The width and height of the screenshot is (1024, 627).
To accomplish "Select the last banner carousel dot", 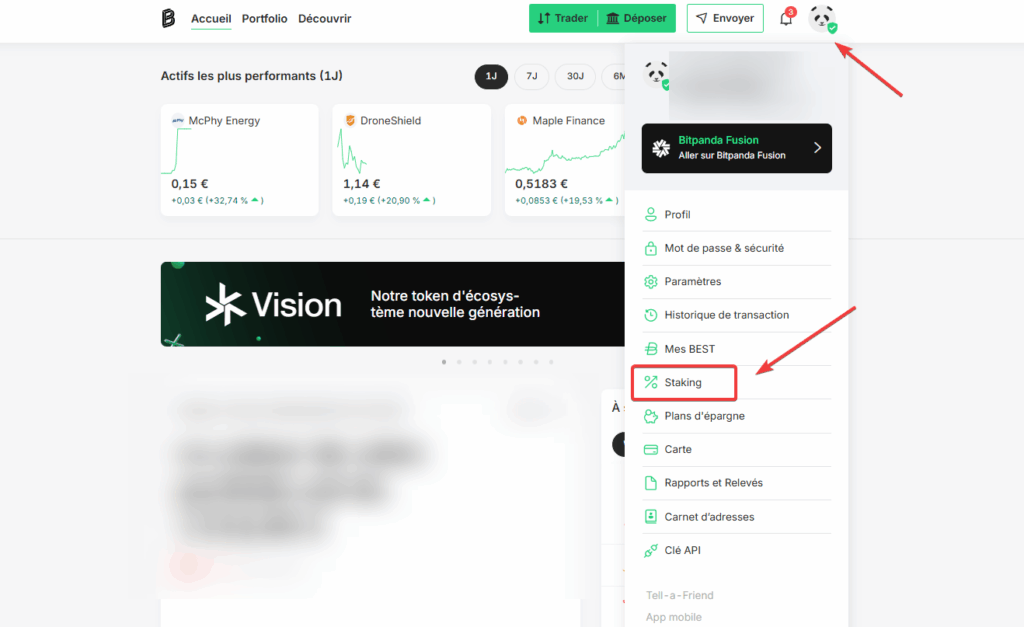I will [551, 362].
